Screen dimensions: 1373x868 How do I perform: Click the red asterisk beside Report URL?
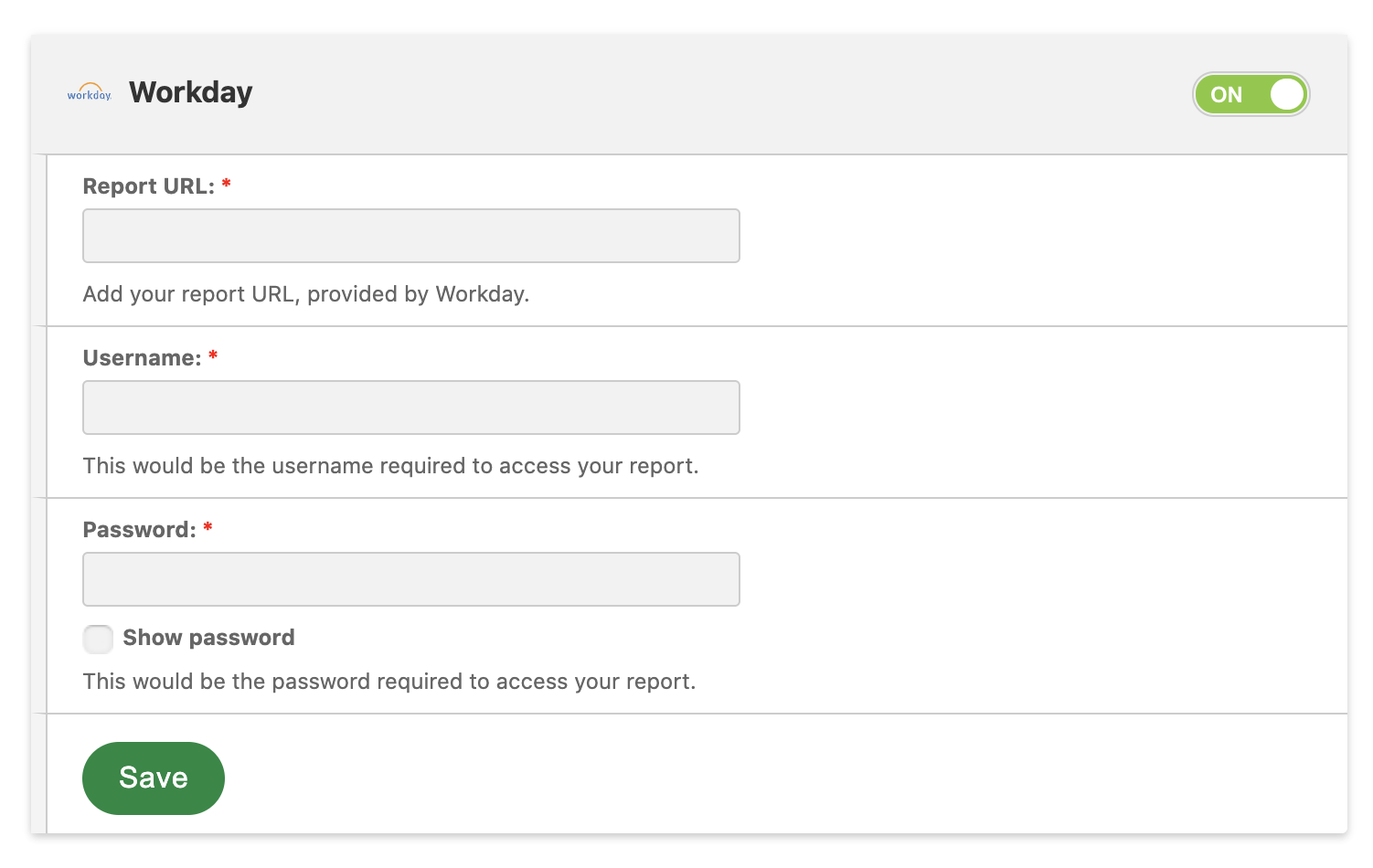click(226, 185)
